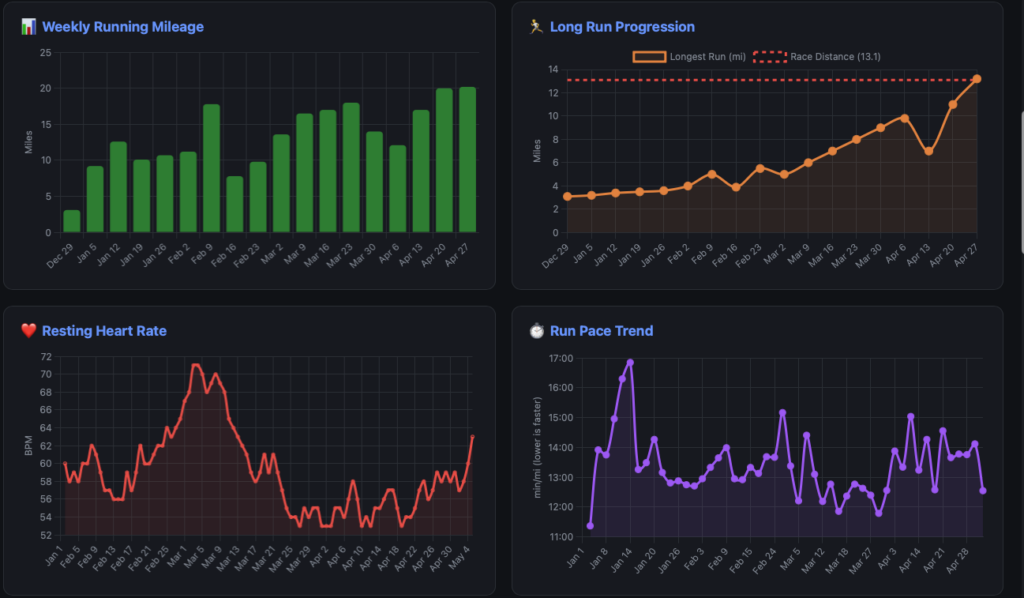Click the '17:00' tick on pace y-axis
This screenshot has width=1024, height=598.
[x=561, y=358]
